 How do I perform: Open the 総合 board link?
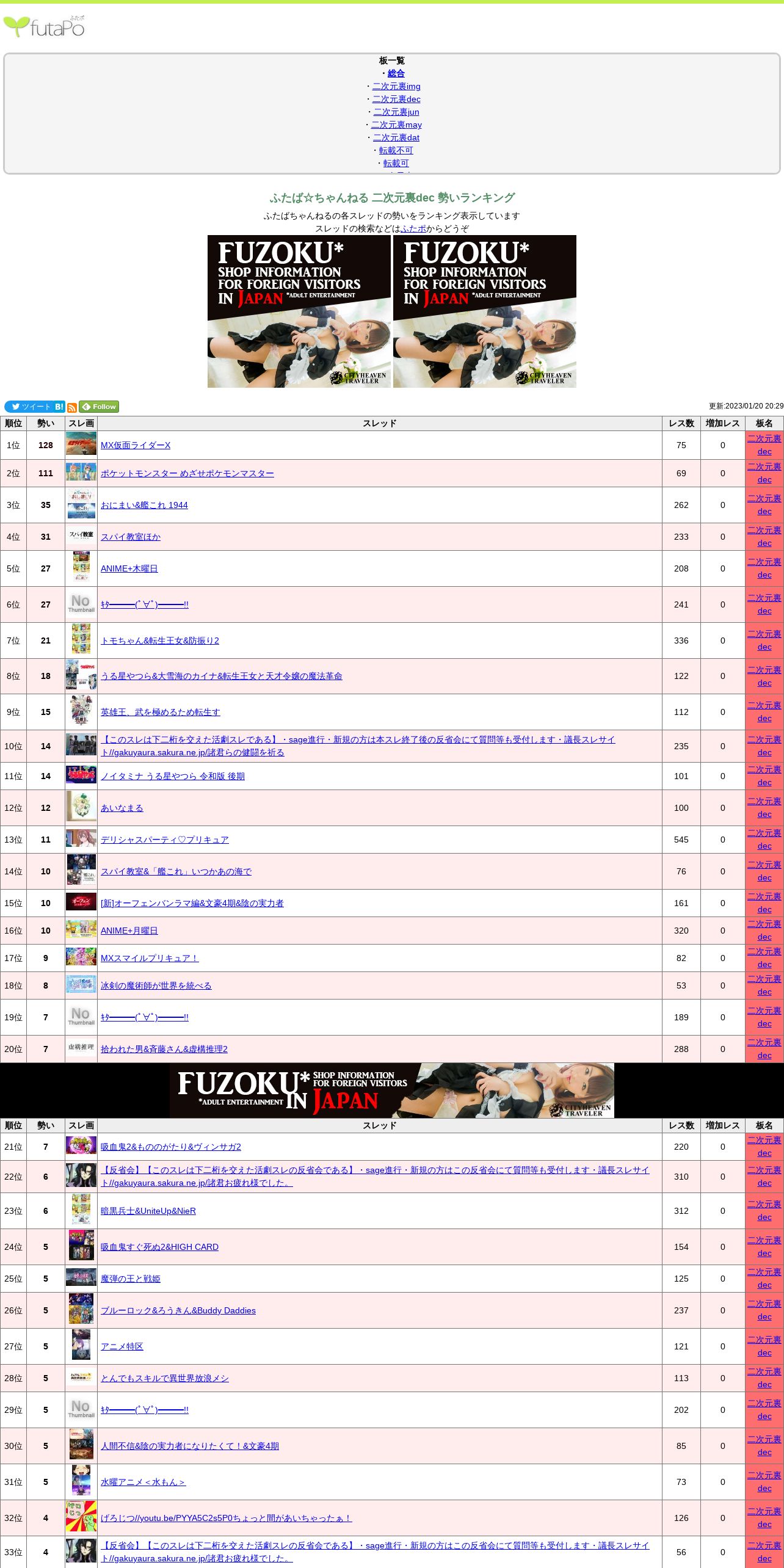(396, 73)
